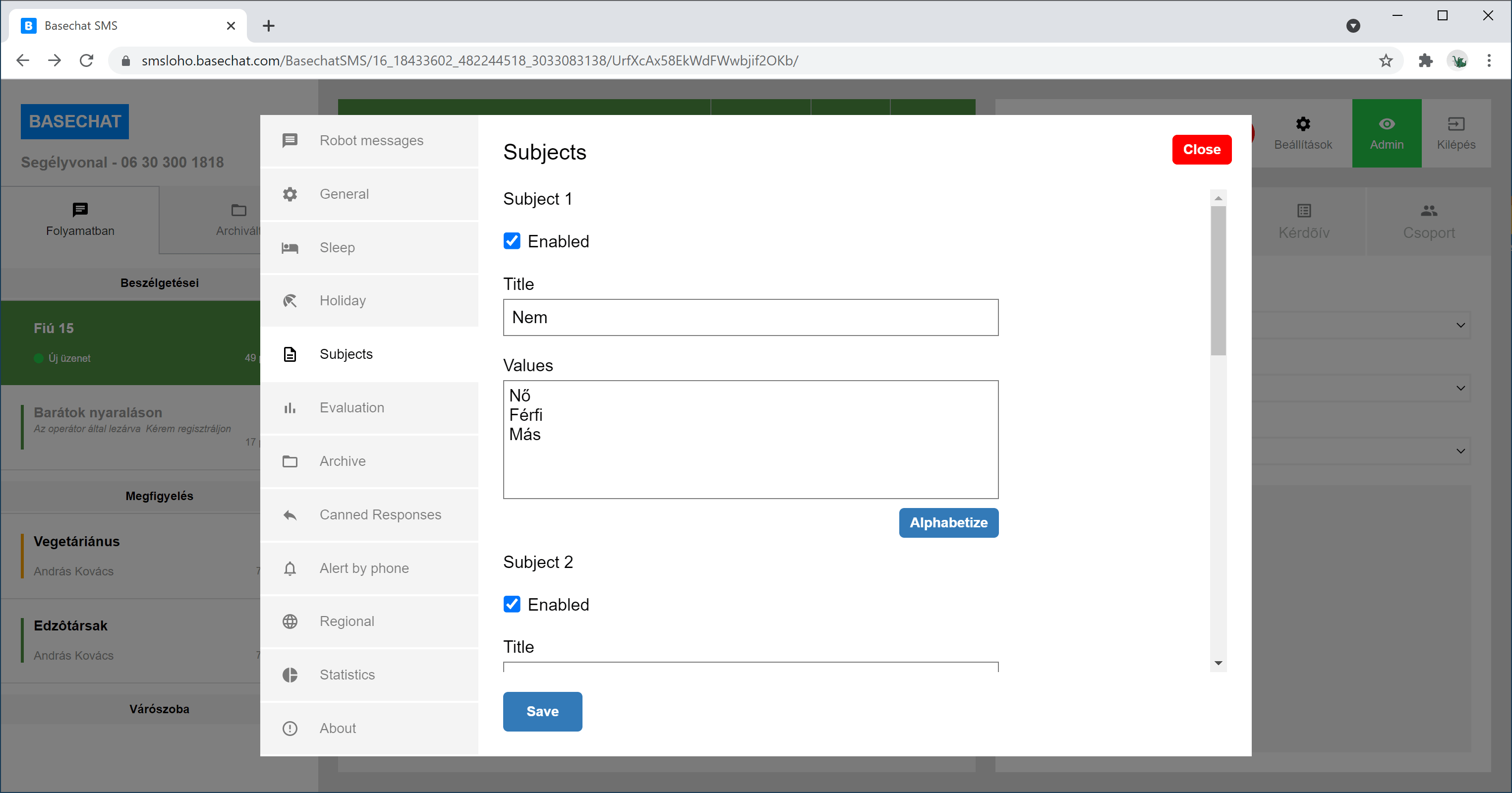
Task: Uncheck Enabled for Subject 1
Action: tap(512, 241)
